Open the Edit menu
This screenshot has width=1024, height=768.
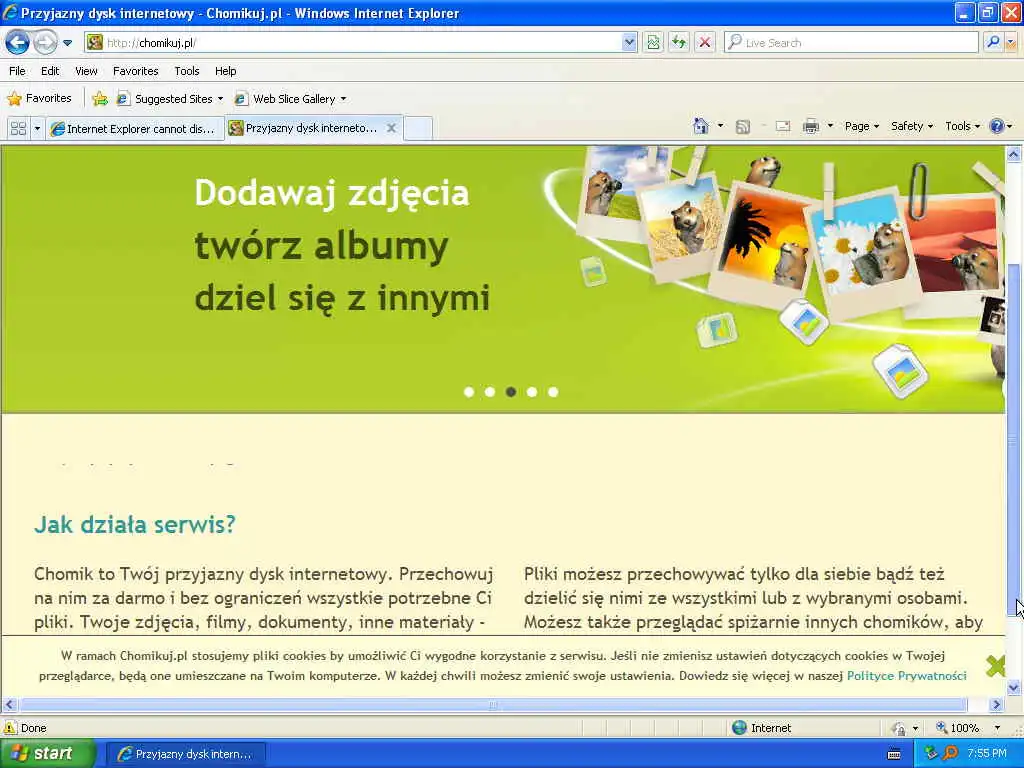coord(50,71)
